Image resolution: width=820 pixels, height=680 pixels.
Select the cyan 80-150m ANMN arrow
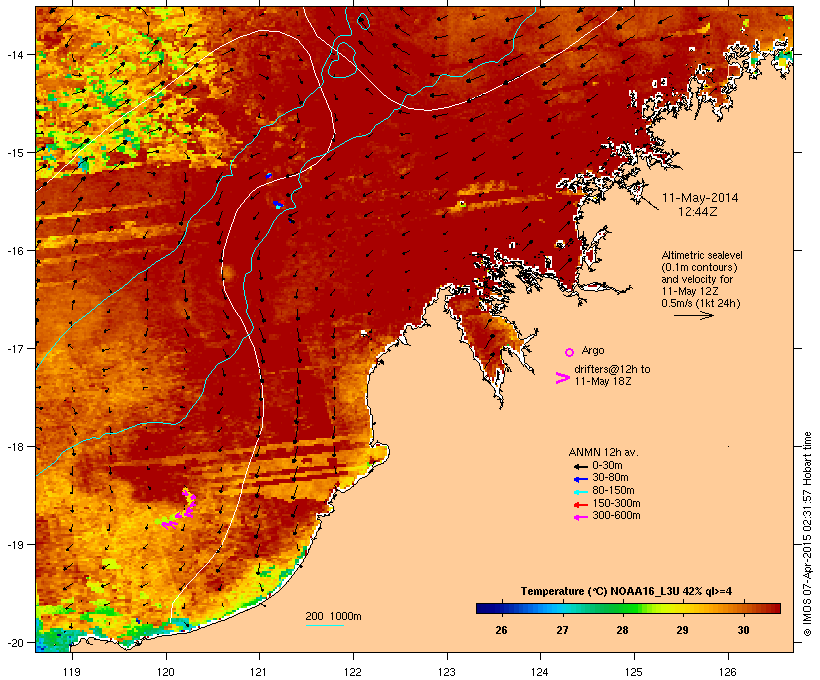point(580,492)
